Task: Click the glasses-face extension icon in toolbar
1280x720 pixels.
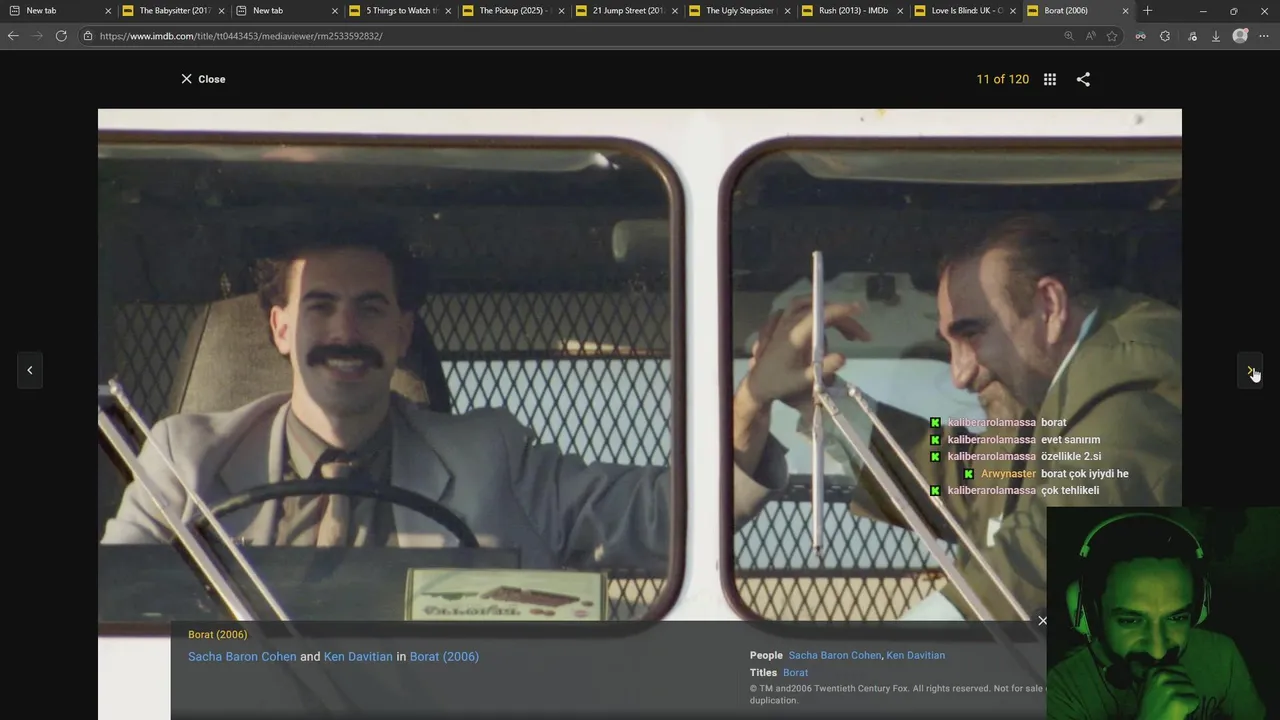Action: (1141, 36)
